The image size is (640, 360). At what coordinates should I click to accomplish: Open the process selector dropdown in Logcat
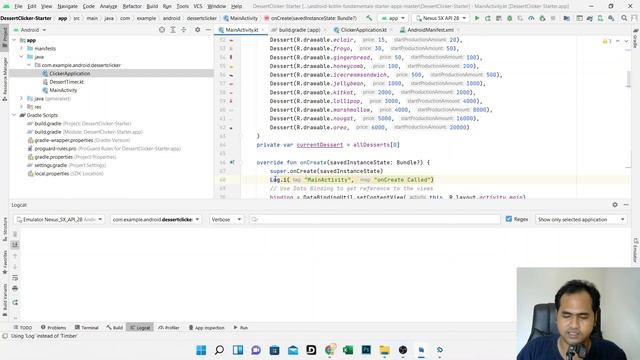[156, 220]
